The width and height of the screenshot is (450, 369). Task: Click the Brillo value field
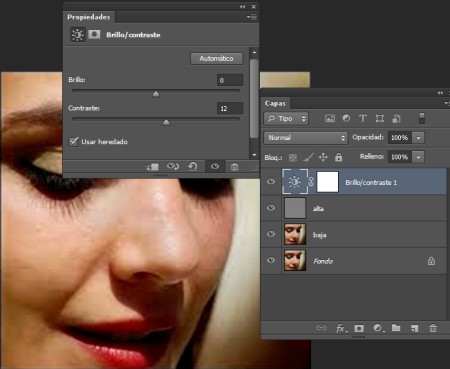click(230, 80)
